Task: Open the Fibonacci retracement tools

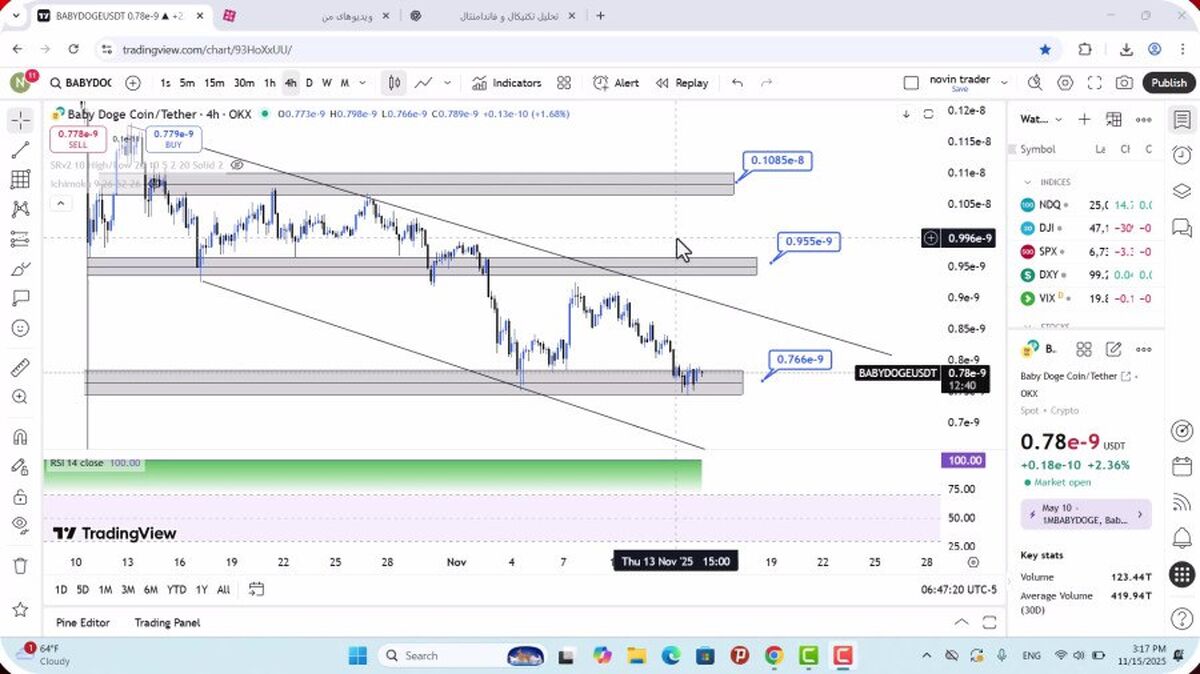Action: click(20, 180)
